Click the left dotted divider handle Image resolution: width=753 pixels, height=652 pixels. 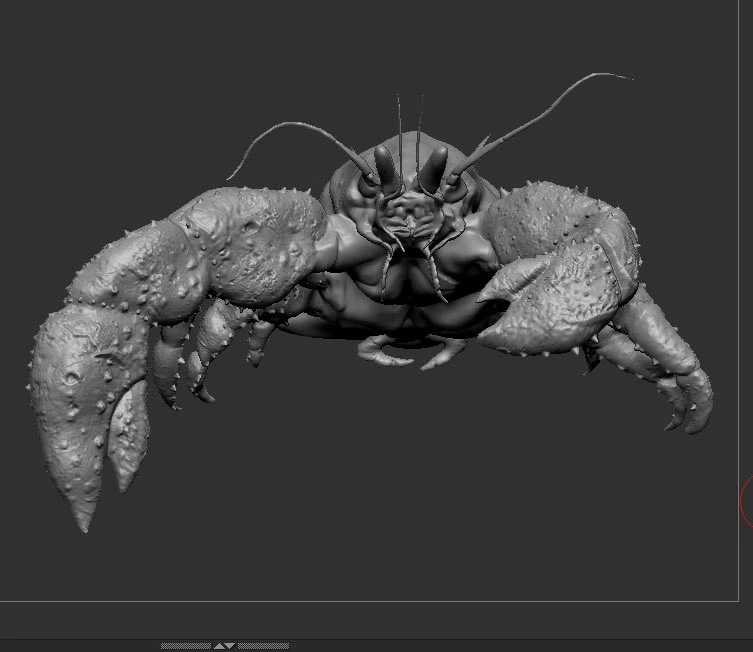(185, 646)
